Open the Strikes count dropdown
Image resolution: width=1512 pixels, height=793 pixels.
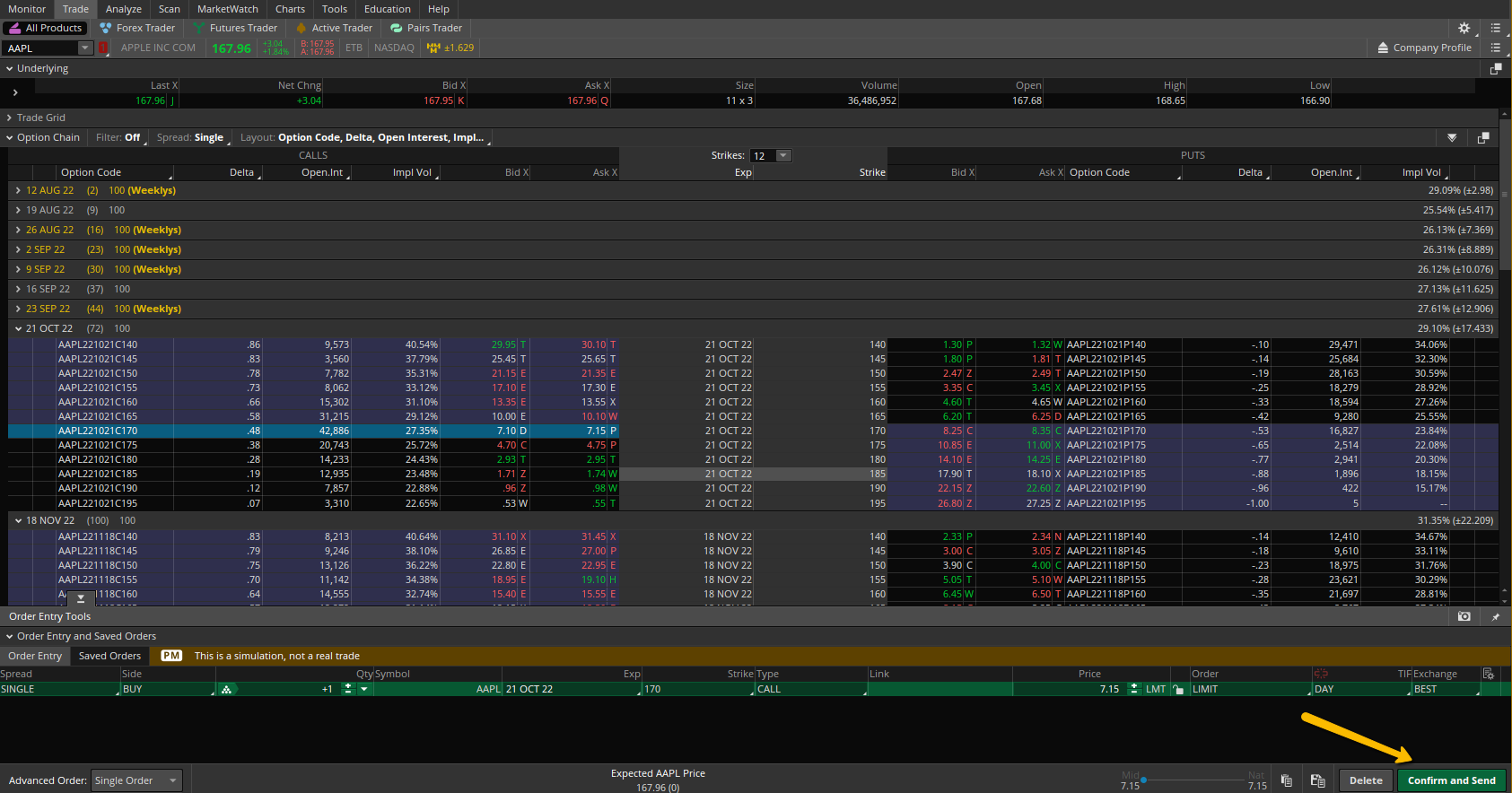tap(782, 155)
